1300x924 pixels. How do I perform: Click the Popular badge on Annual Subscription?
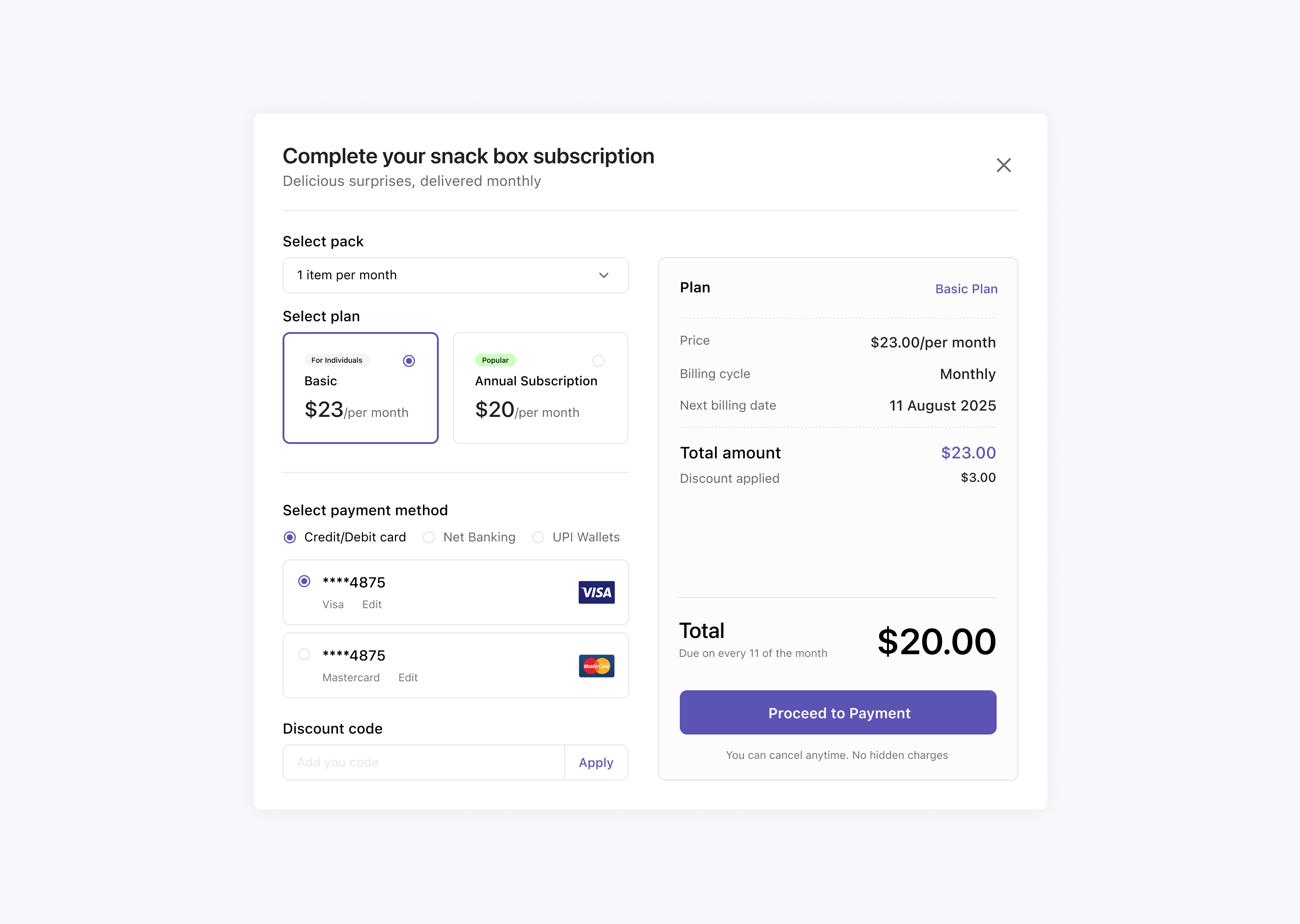point(495,360)
